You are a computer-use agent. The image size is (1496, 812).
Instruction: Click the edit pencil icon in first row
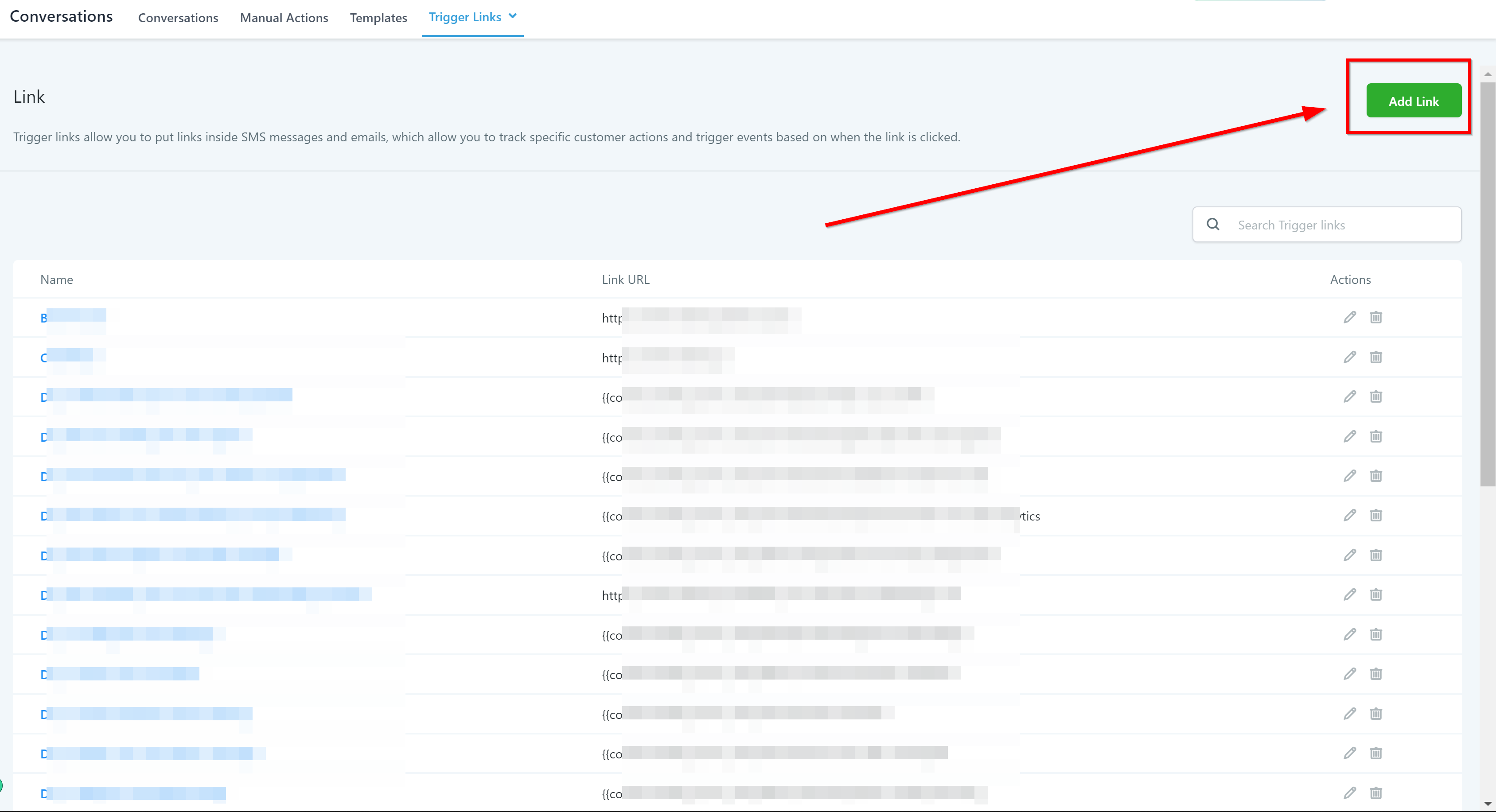pos(1350,317)
